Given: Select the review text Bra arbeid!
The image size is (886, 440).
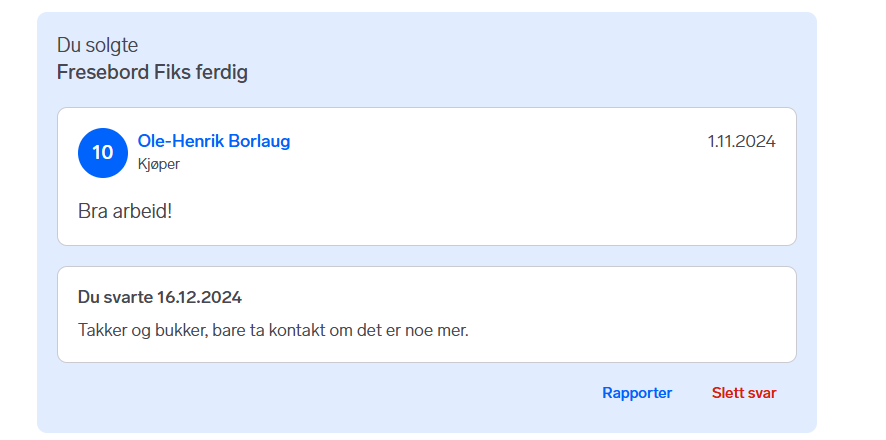Looking at the screenshot, I should pyautogui.click(x=125, y=212).
